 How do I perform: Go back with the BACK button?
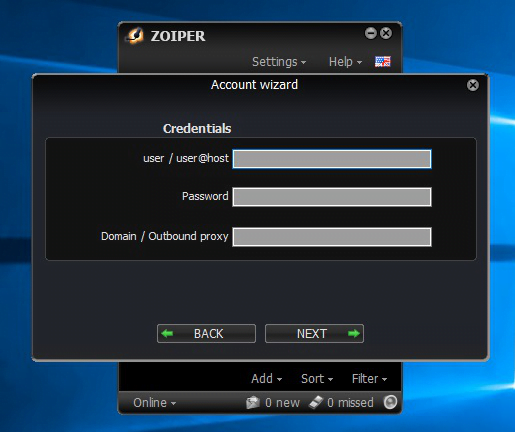(x=206, y=333)
